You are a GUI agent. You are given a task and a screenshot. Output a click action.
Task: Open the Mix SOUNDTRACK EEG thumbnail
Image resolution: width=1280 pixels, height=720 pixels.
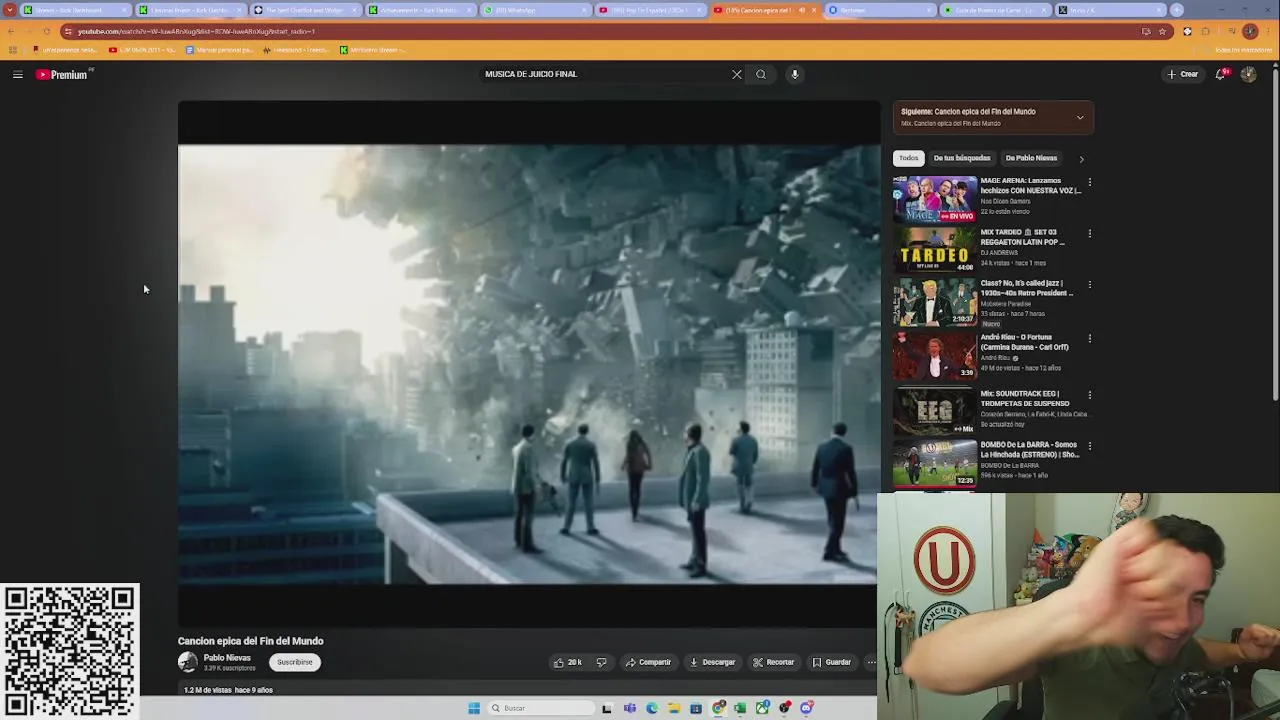click(x=935, y=411)
